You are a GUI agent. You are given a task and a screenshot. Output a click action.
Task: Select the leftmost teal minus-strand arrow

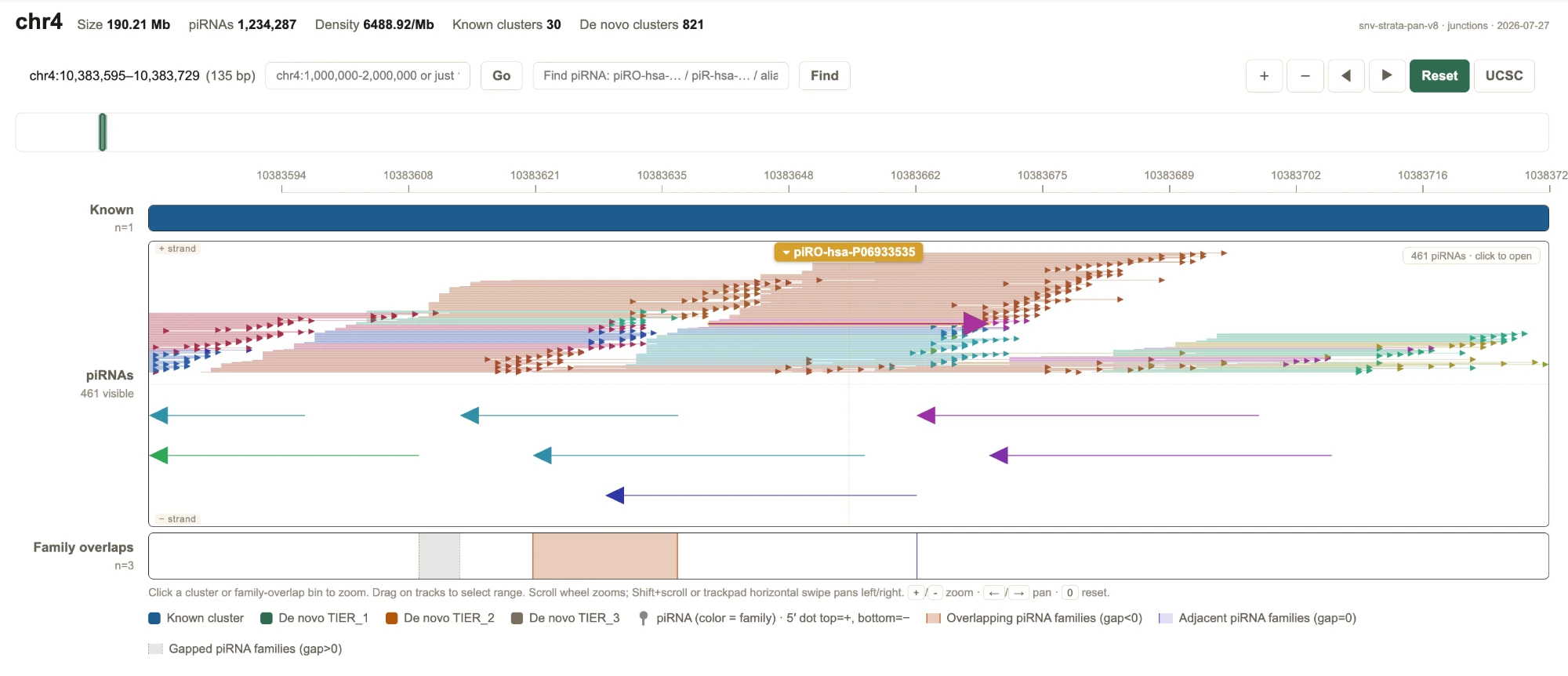[x=227, y=416]
